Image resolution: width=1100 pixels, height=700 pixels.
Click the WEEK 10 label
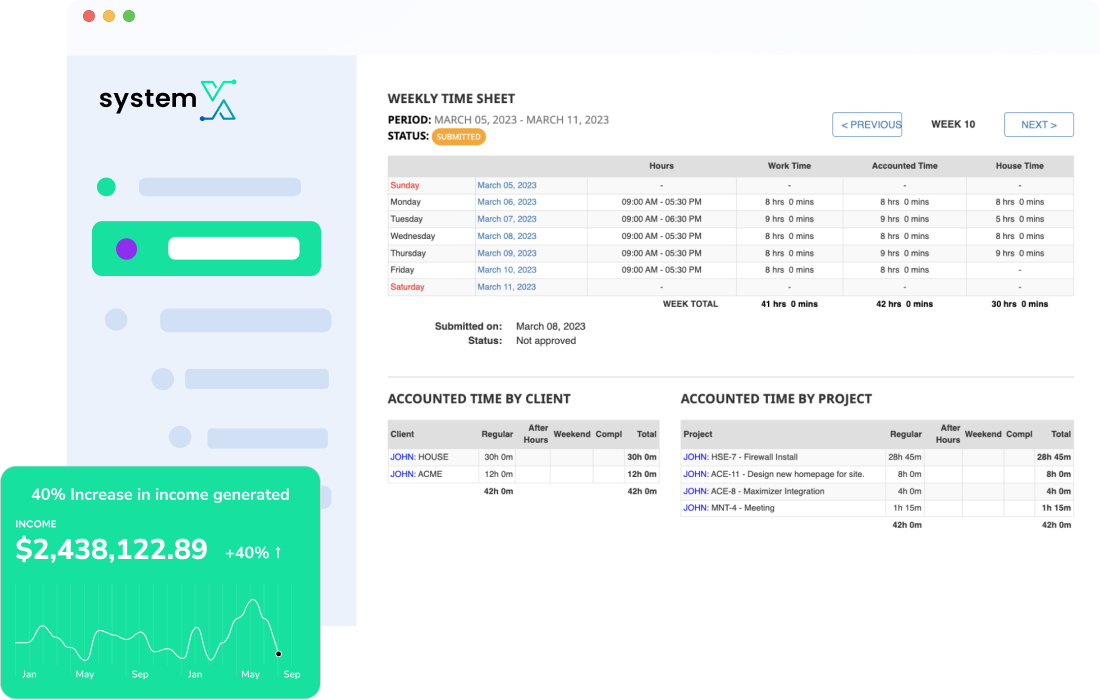(x=953, y=124)
